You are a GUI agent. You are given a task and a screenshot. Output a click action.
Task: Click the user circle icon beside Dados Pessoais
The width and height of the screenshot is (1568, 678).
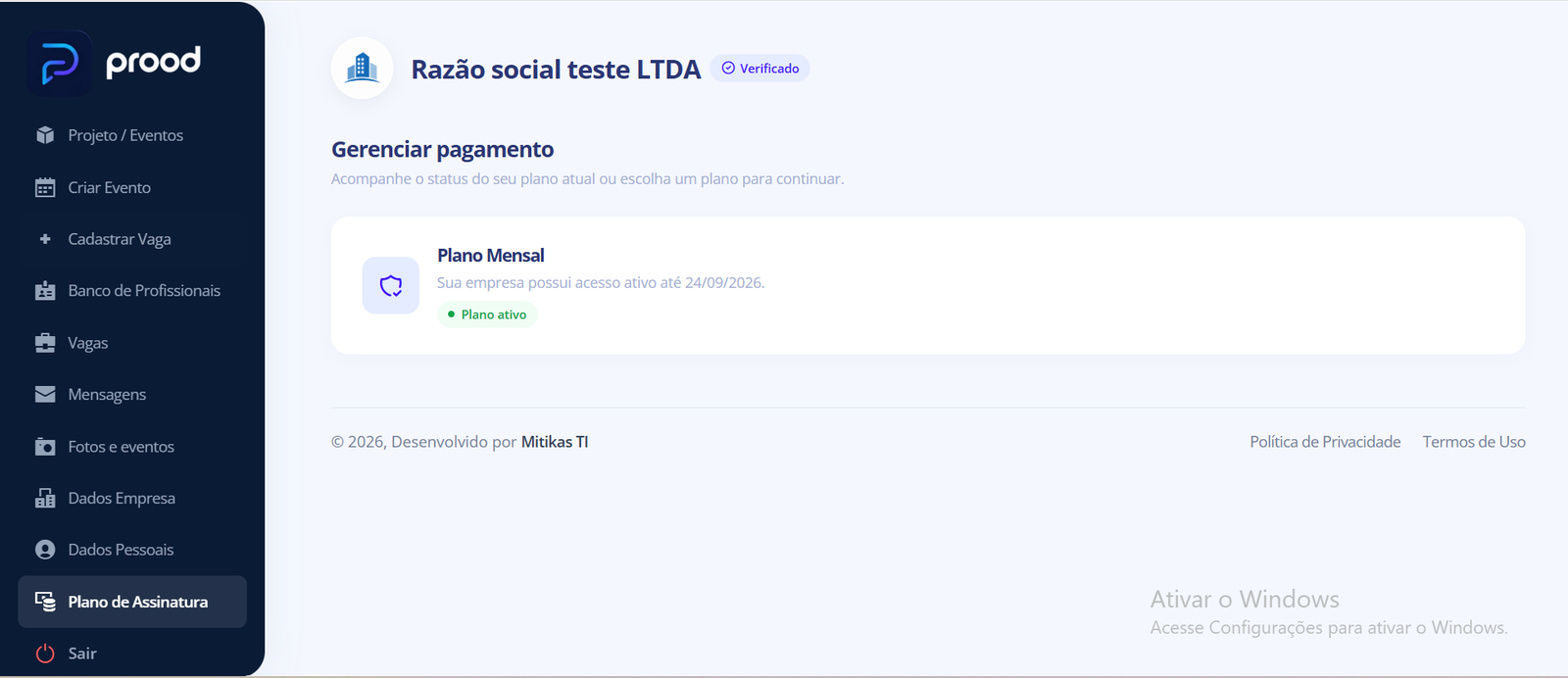(45, 550)
